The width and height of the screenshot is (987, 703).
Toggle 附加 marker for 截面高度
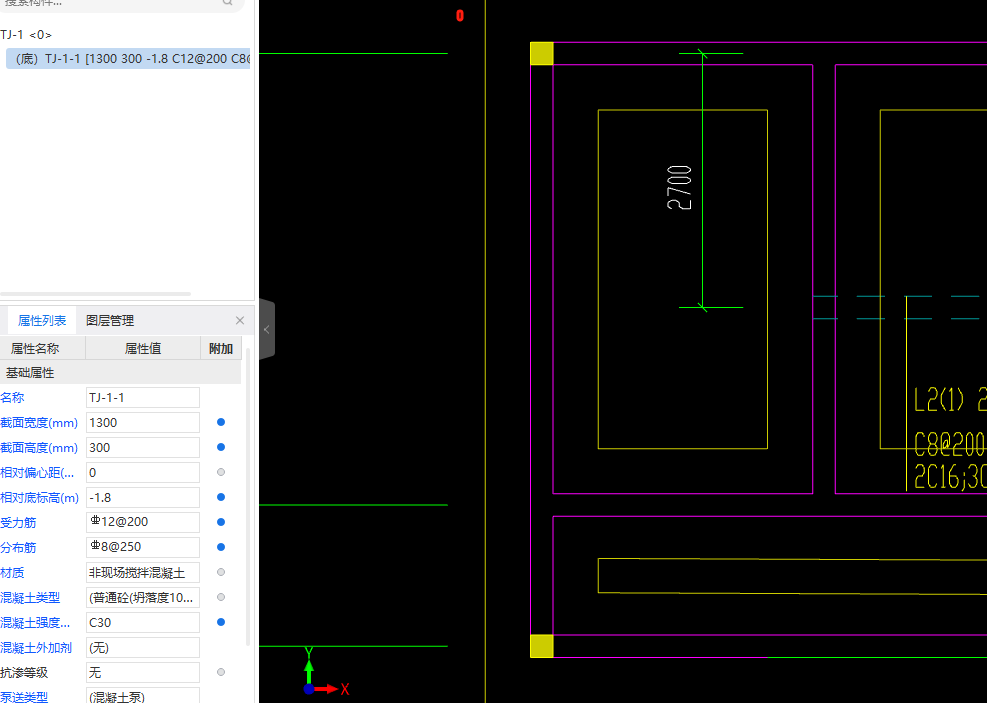(221, 447)
